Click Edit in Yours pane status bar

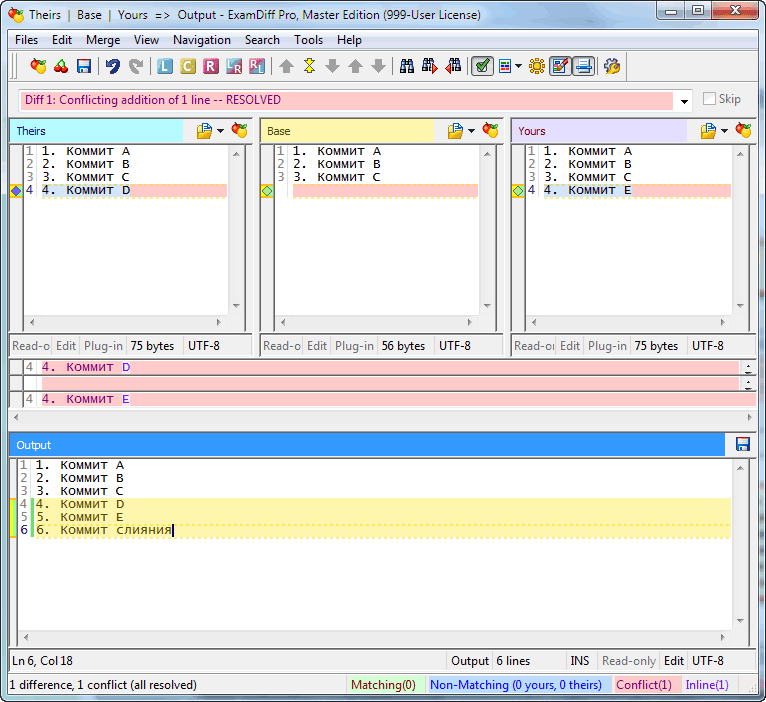point(570,346)
